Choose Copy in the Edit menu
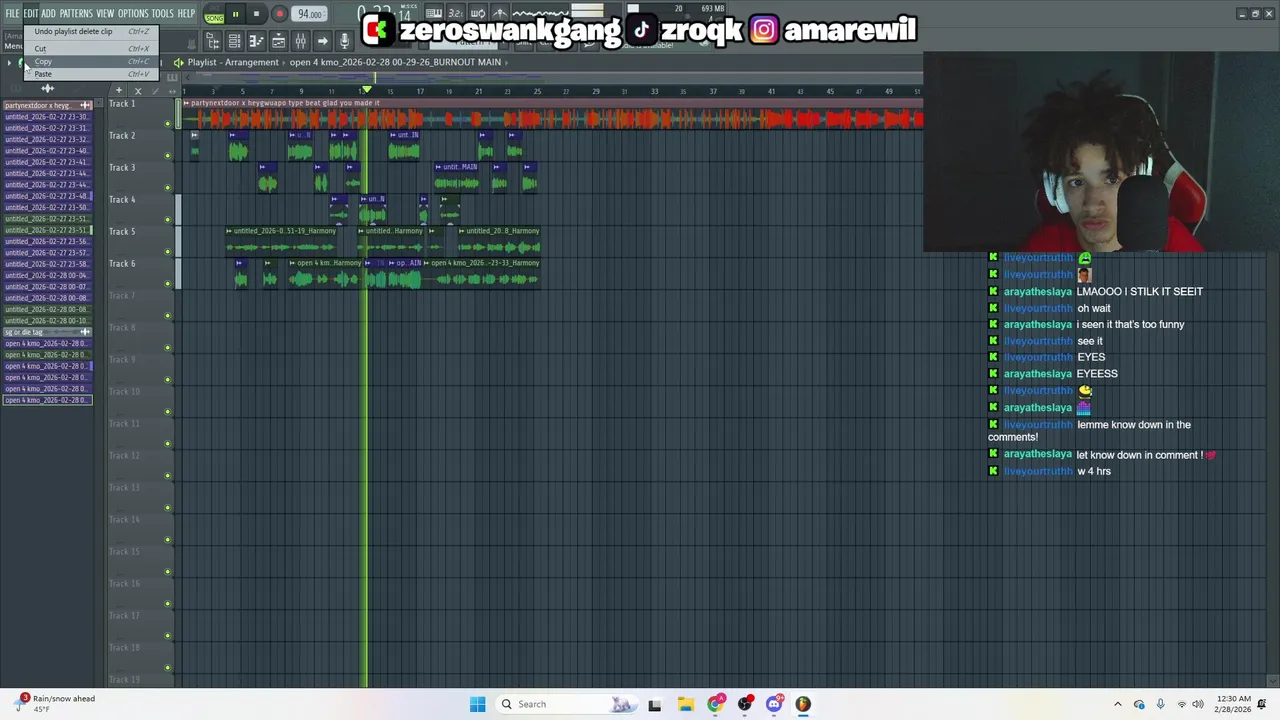Viewport: 1280px width, 720px height. tap(91, 62)
